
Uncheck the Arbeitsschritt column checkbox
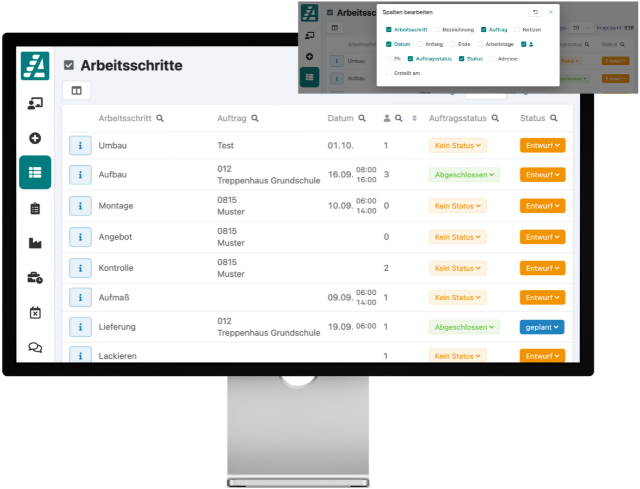tap(388, 30)
